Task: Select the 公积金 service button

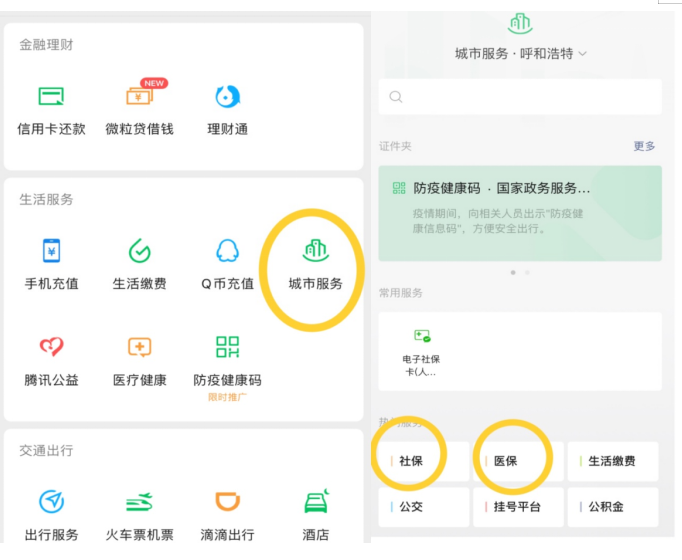Action: click(612, 507)
